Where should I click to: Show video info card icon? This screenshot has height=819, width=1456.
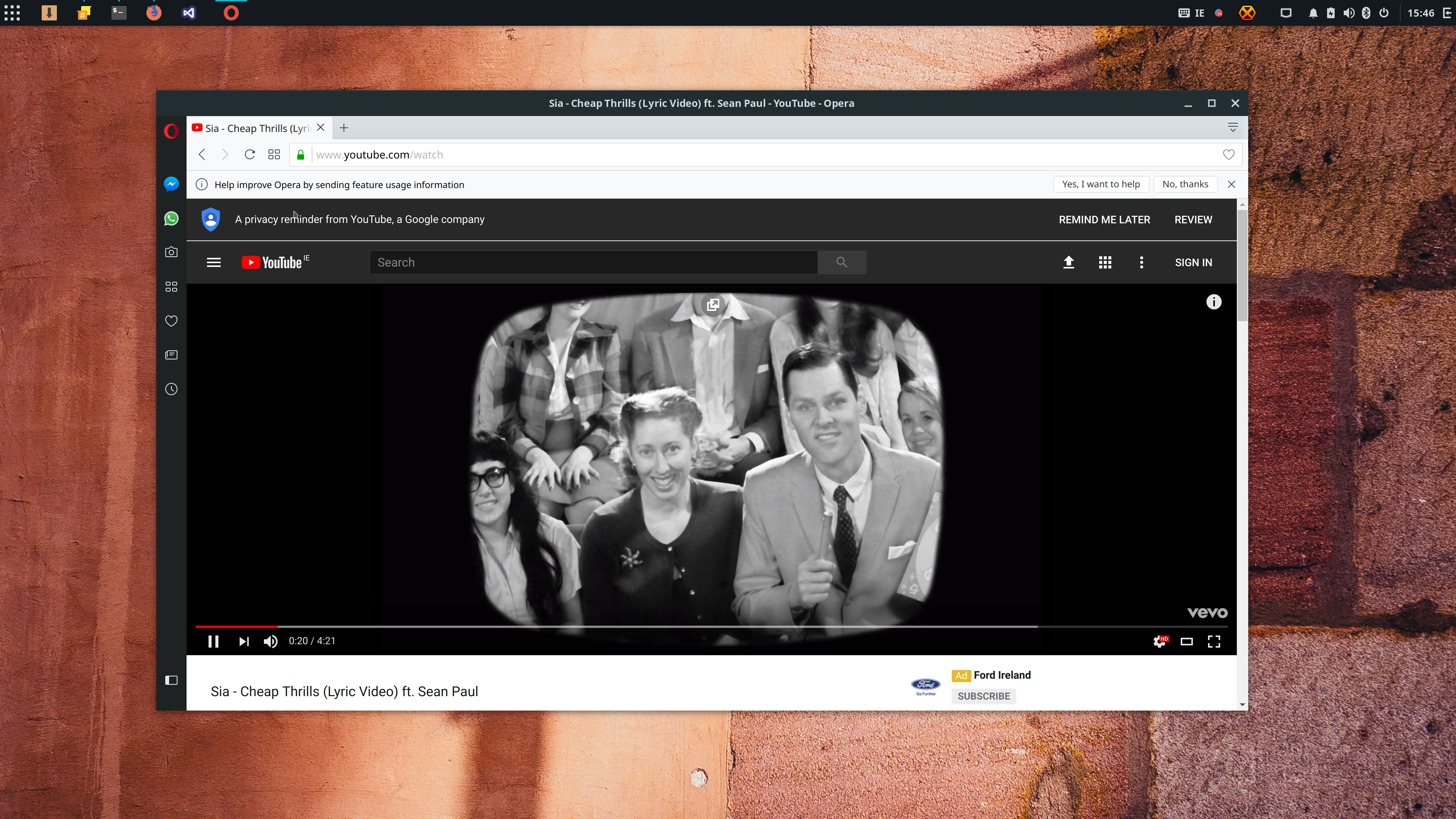pyautogui.click(x=1213, y=302)
